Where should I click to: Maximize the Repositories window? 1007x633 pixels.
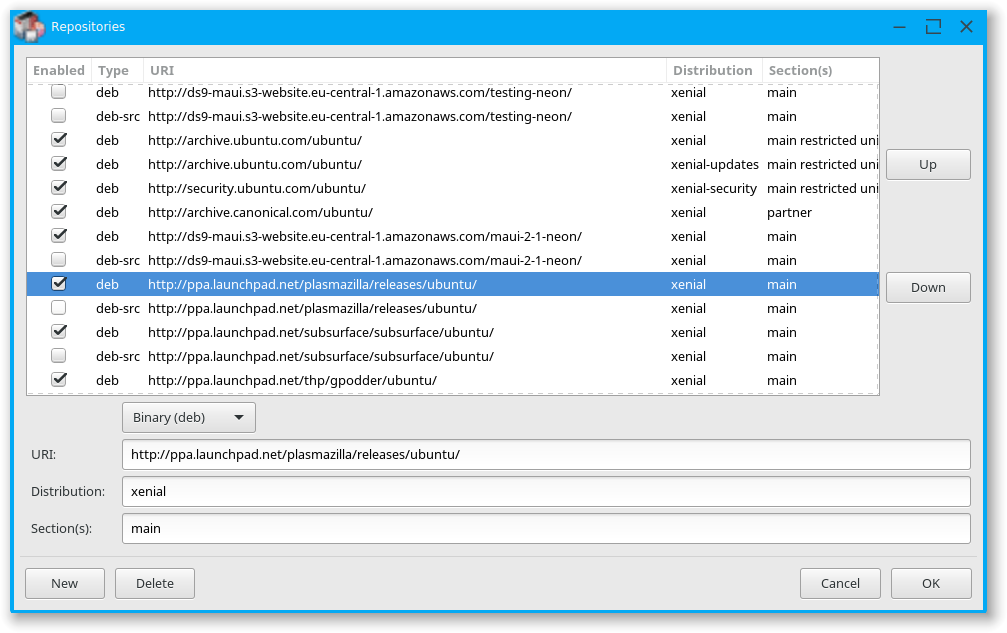click(933, 27)
